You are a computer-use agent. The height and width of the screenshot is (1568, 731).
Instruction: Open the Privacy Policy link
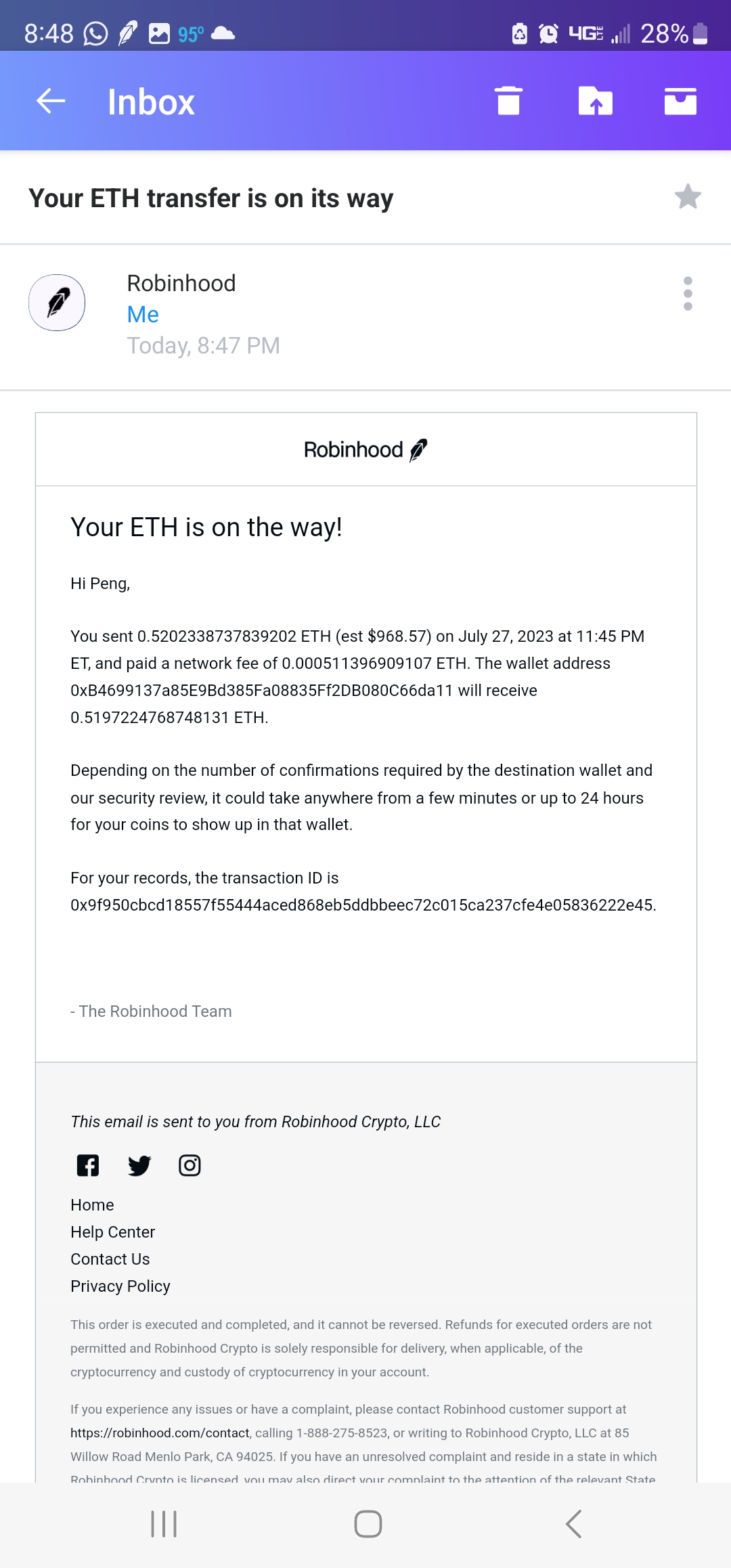[120, 1286]
